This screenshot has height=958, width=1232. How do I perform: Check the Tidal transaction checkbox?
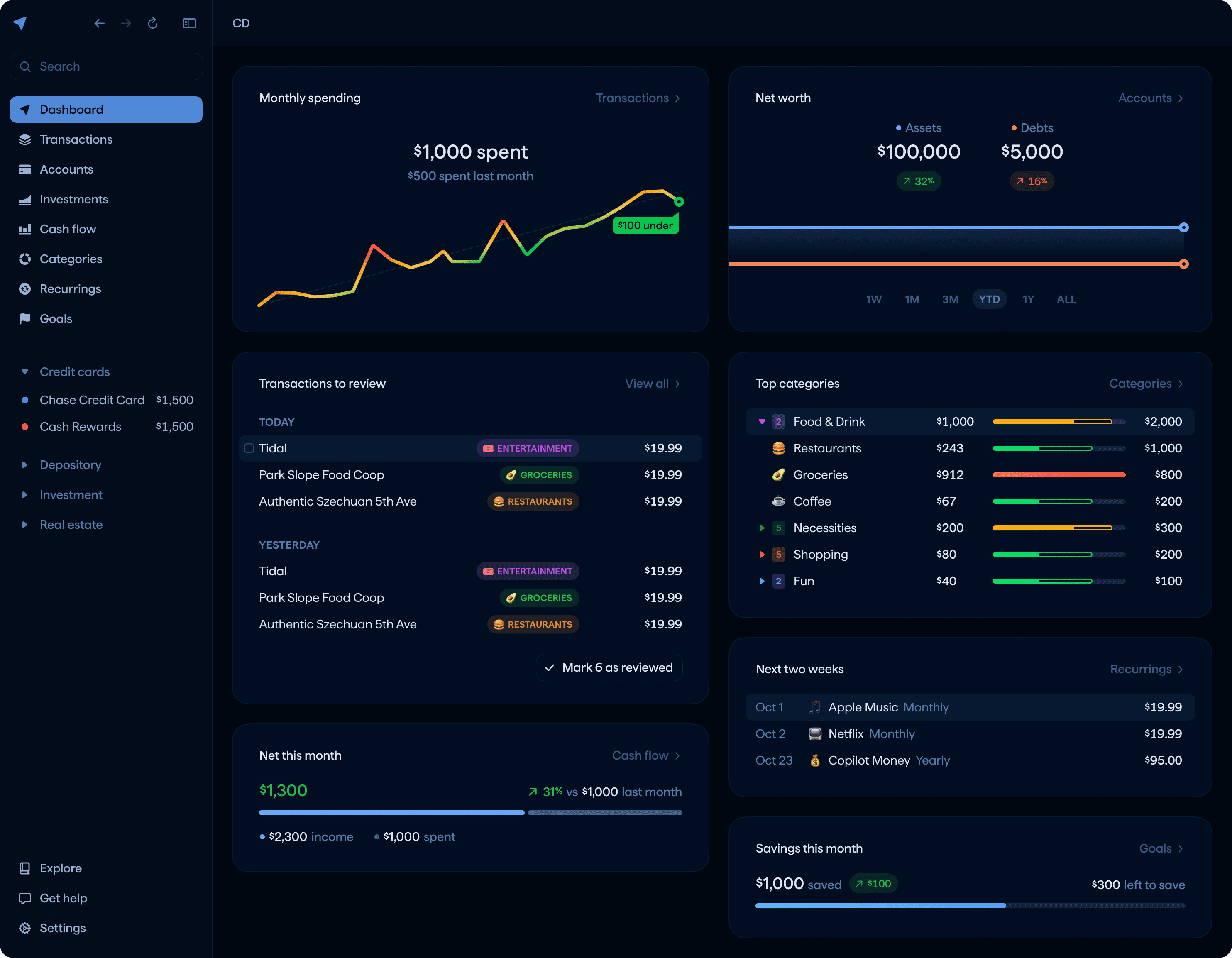point(249,449)
